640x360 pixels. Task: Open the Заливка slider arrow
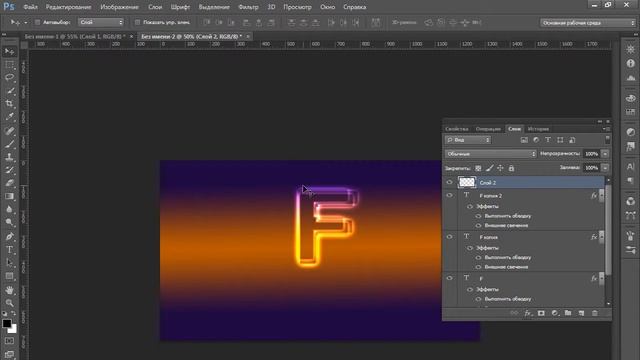(605, 168)
